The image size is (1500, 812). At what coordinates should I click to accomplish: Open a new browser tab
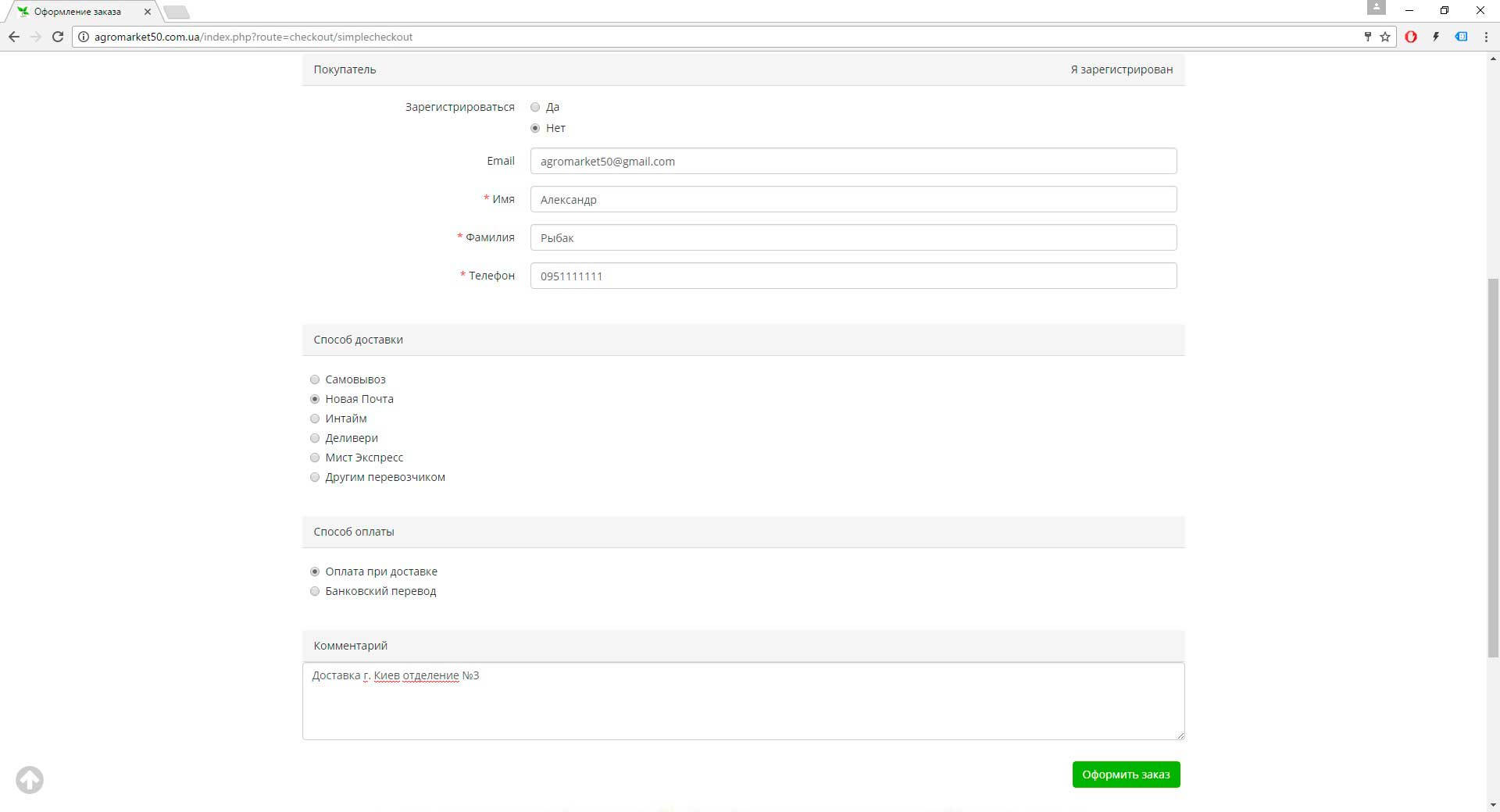[177, 12]
